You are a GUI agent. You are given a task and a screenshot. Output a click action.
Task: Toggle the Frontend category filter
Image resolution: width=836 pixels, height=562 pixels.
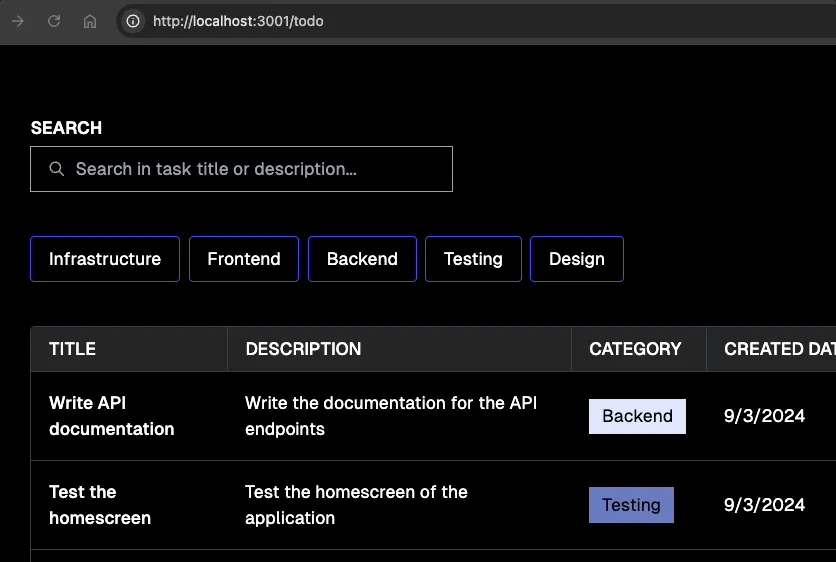point(244,259)
